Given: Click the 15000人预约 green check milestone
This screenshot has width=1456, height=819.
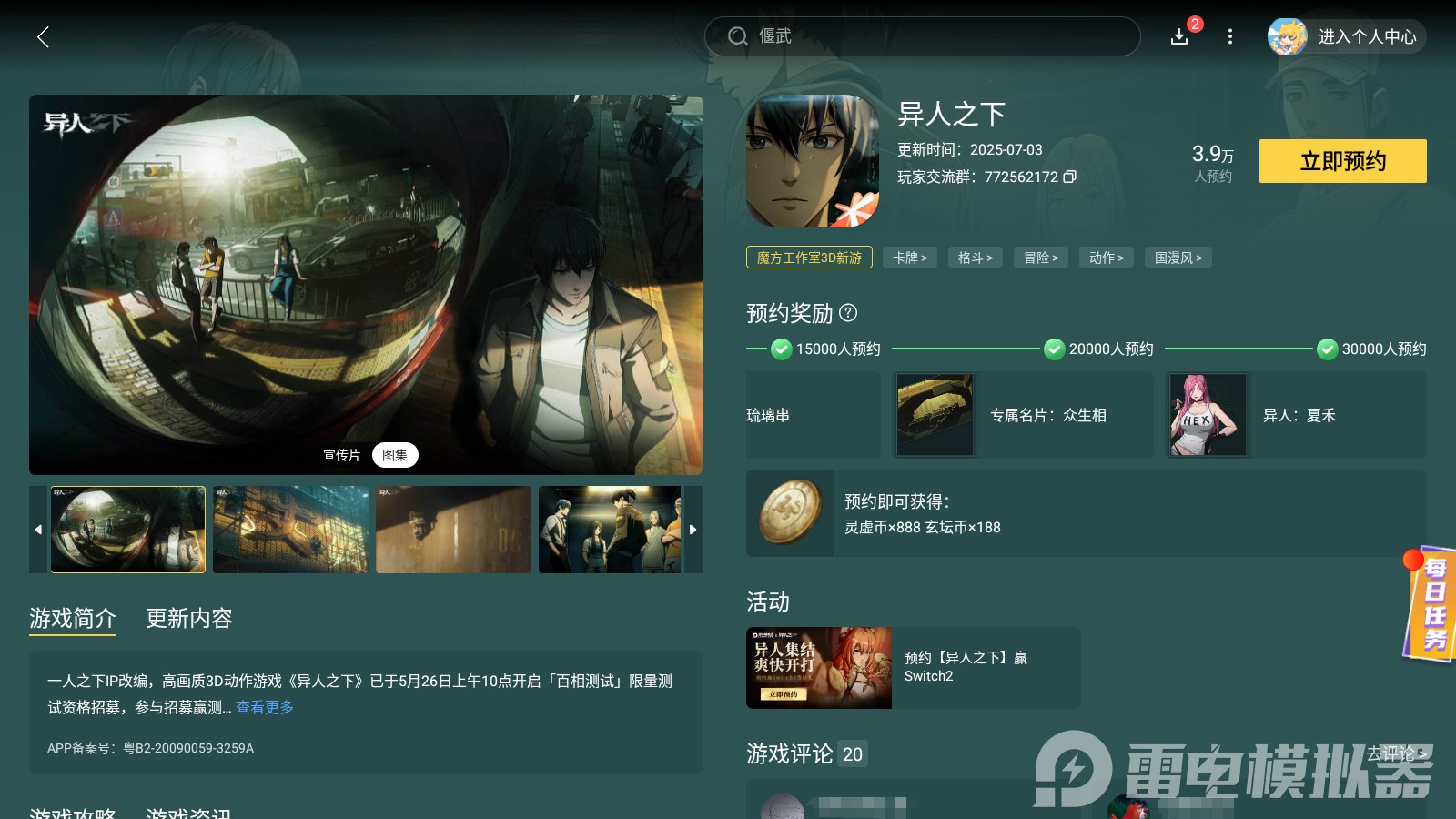Looking at the screenshot, I should click(782, 349).
